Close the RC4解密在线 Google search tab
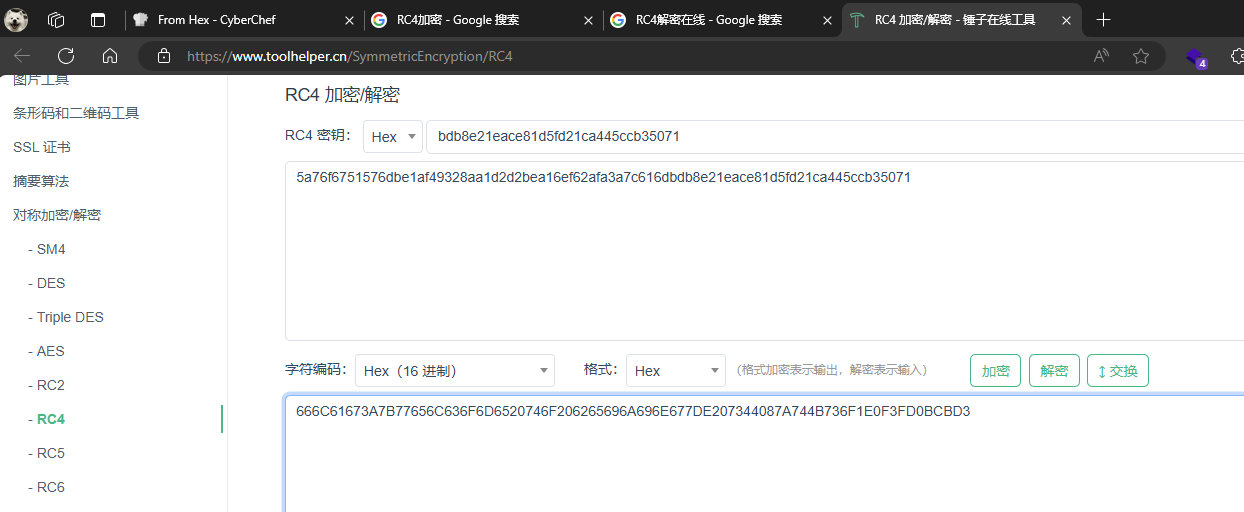 [x=826, y=20]
